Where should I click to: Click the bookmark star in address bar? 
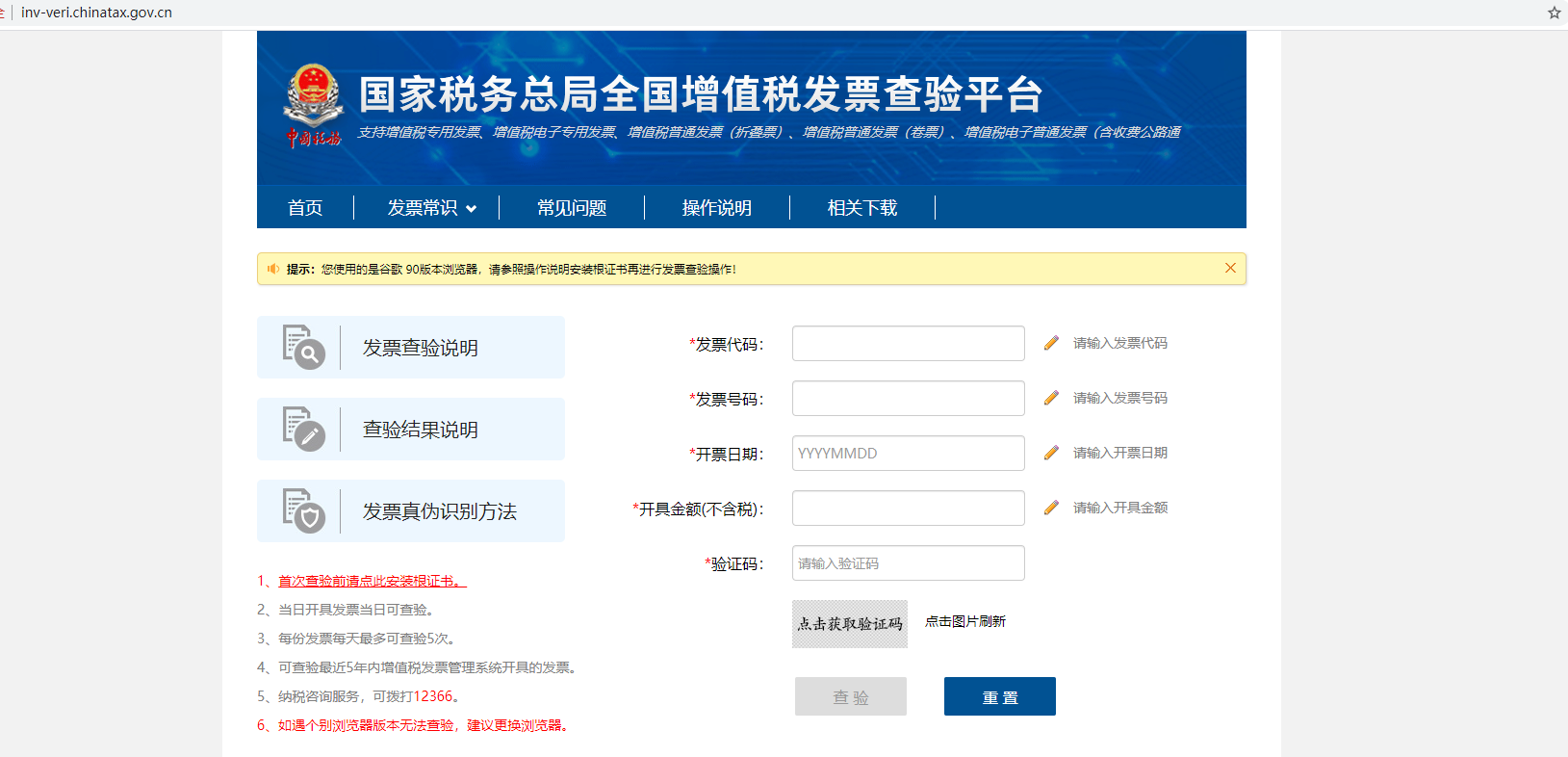1554,13
